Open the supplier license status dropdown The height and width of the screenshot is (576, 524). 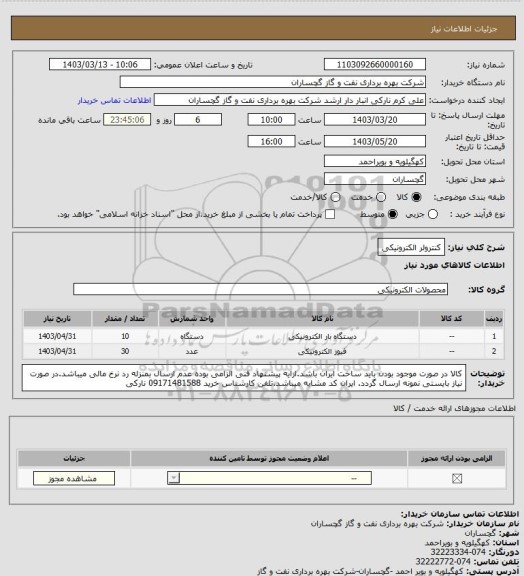pos(269,478)
